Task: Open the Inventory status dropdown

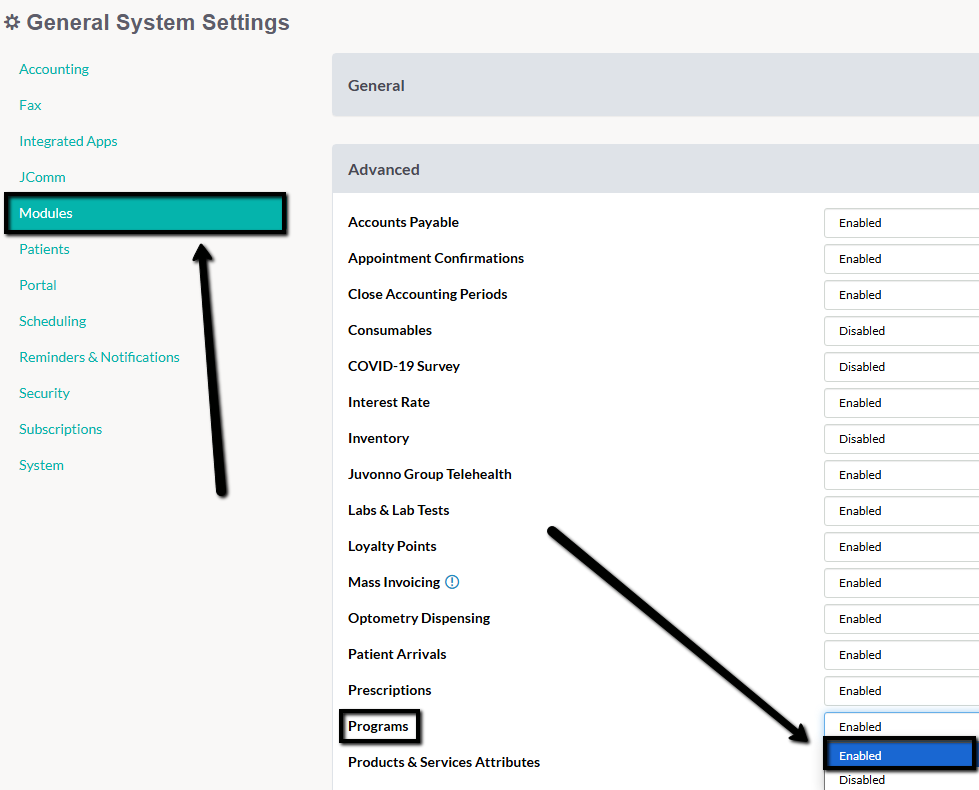Action: click(900, 439)
